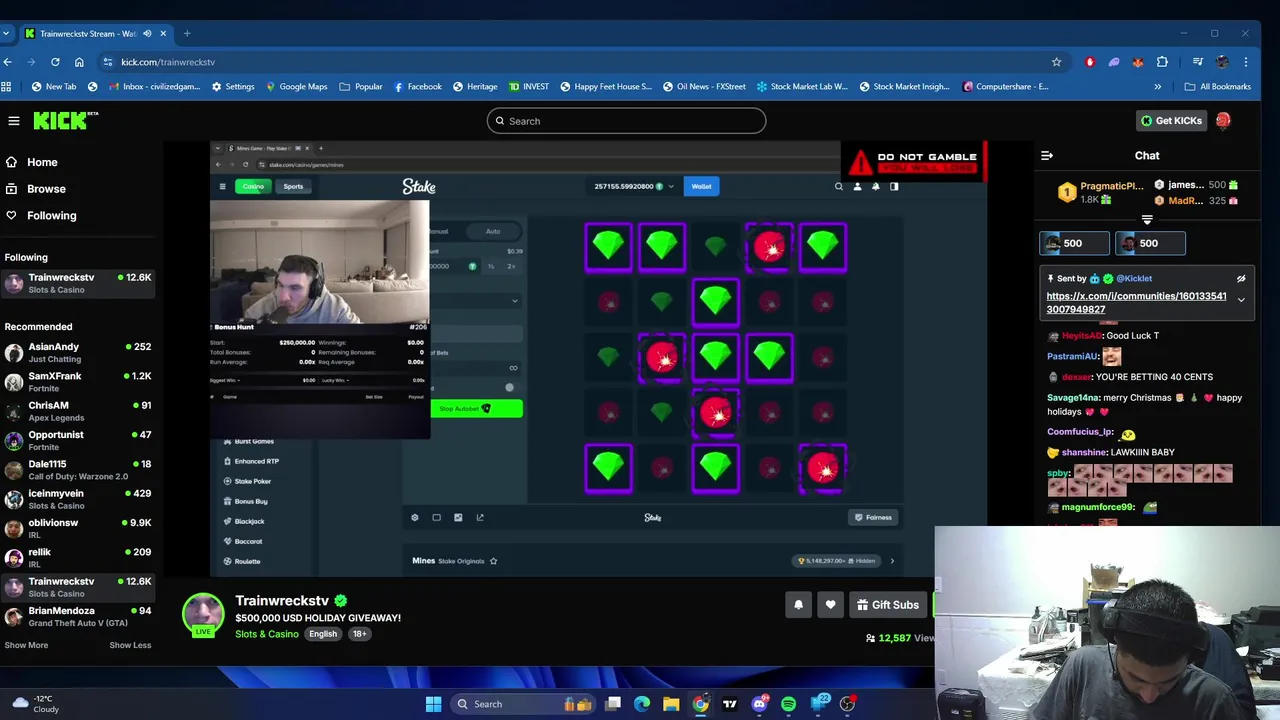This screenshot has height=720, width=1280.
Task: Click Show Less in recommended list
Action: click(130, 645)
